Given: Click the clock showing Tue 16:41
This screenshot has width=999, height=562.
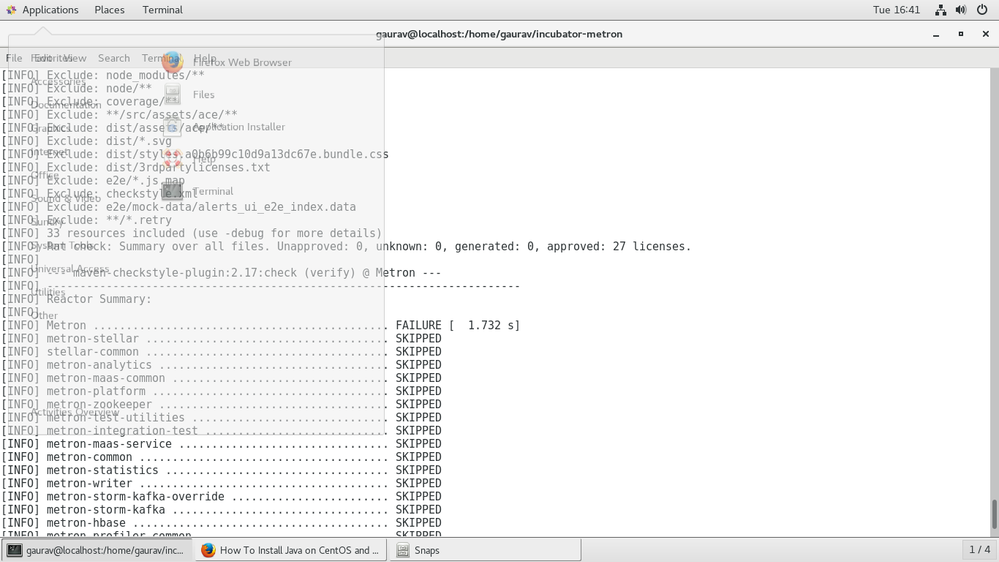Looking at the screenshot, I should tap(896, 10).
